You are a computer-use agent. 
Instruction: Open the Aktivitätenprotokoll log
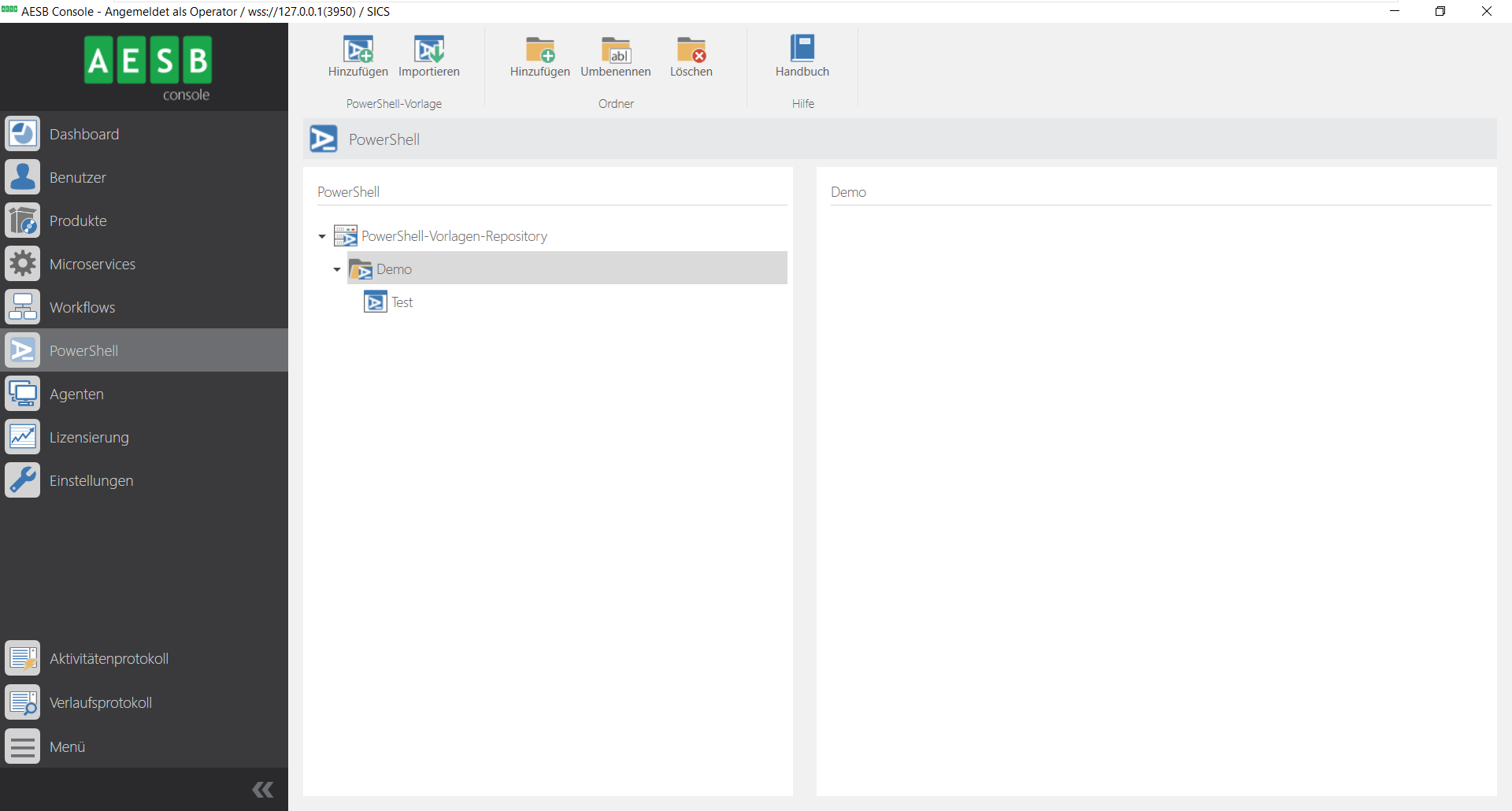109,658
